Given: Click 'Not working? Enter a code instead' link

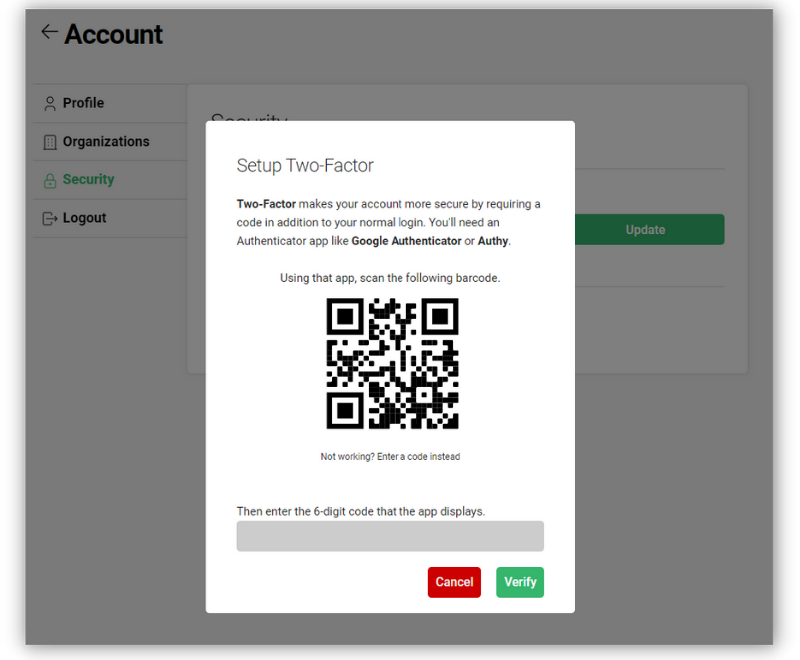Looking at the screenshot, I should [390, 456].
